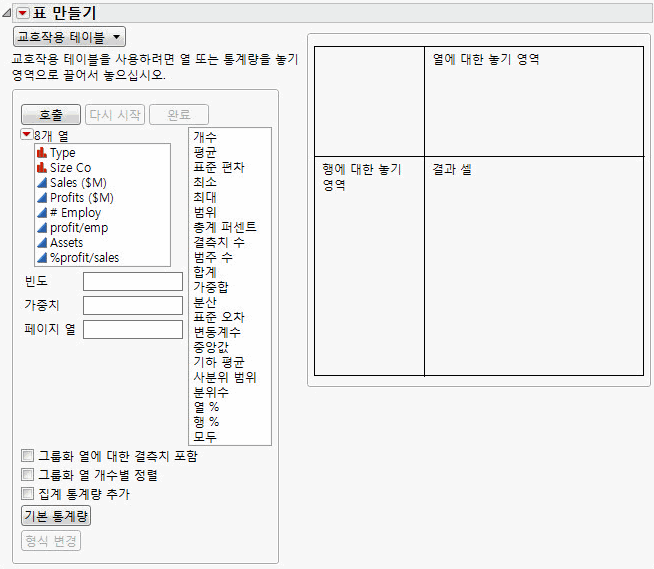Select the 표준 오차 statistic

point(219,317)
